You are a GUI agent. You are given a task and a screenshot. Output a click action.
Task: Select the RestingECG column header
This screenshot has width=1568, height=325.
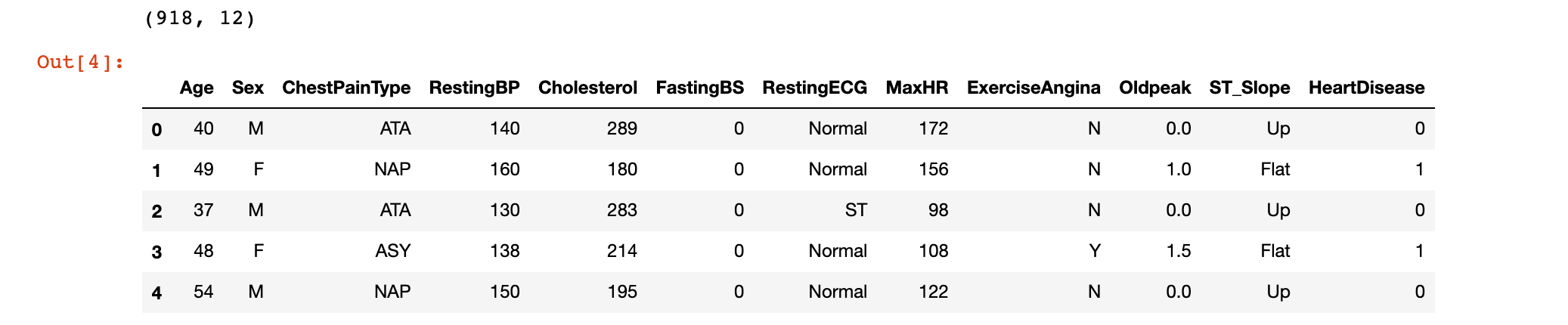tap(814, 88)
